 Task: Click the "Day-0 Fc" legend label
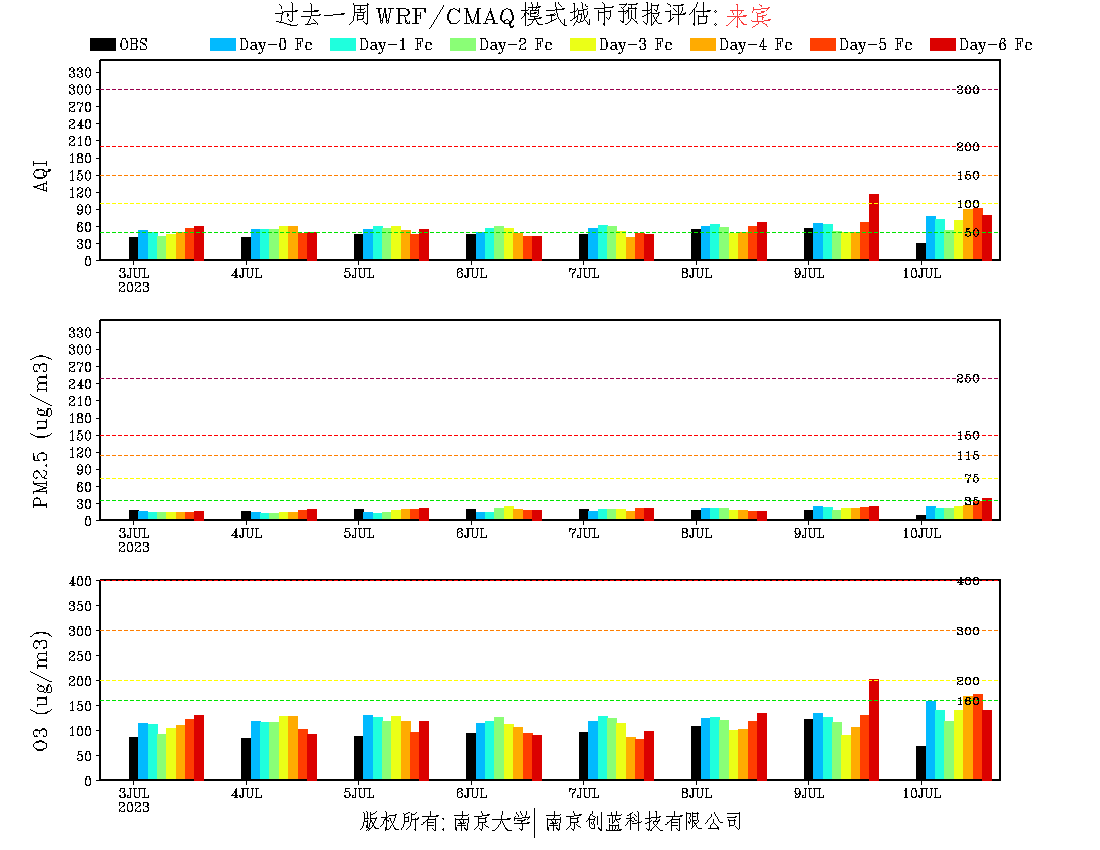[275, 44]
